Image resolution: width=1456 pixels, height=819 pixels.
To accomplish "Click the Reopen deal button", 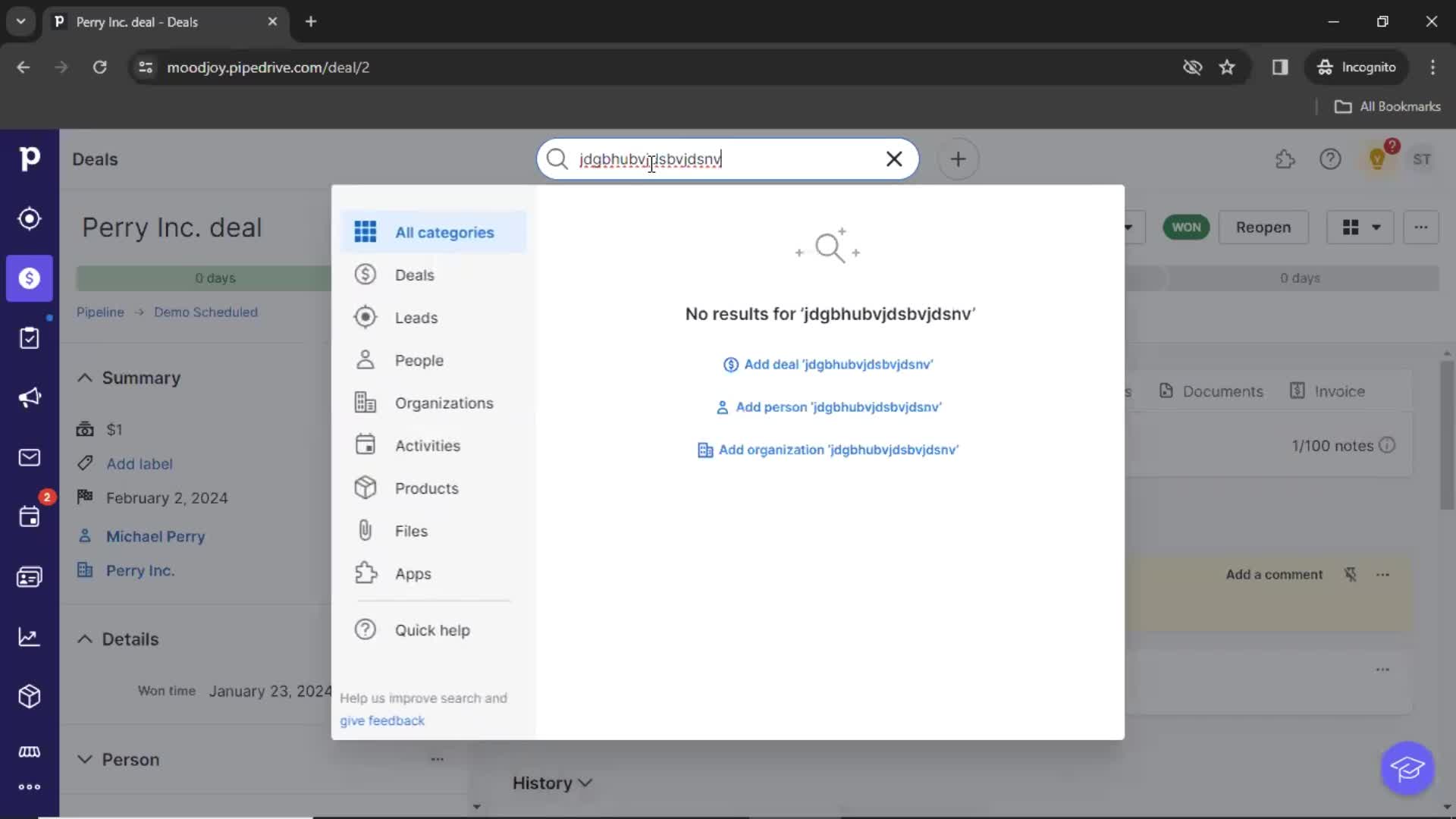I will [1263, 227].
